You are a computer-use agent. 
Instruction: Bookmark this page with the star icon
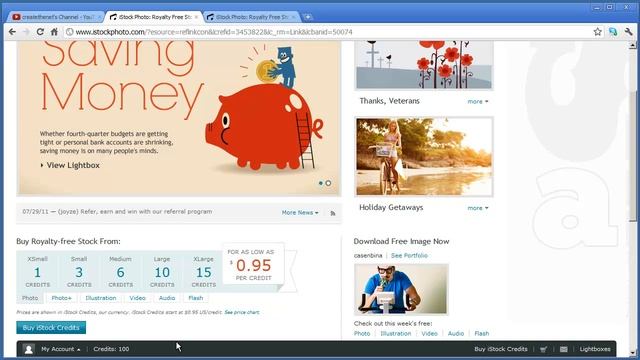[x=598, y=31]
